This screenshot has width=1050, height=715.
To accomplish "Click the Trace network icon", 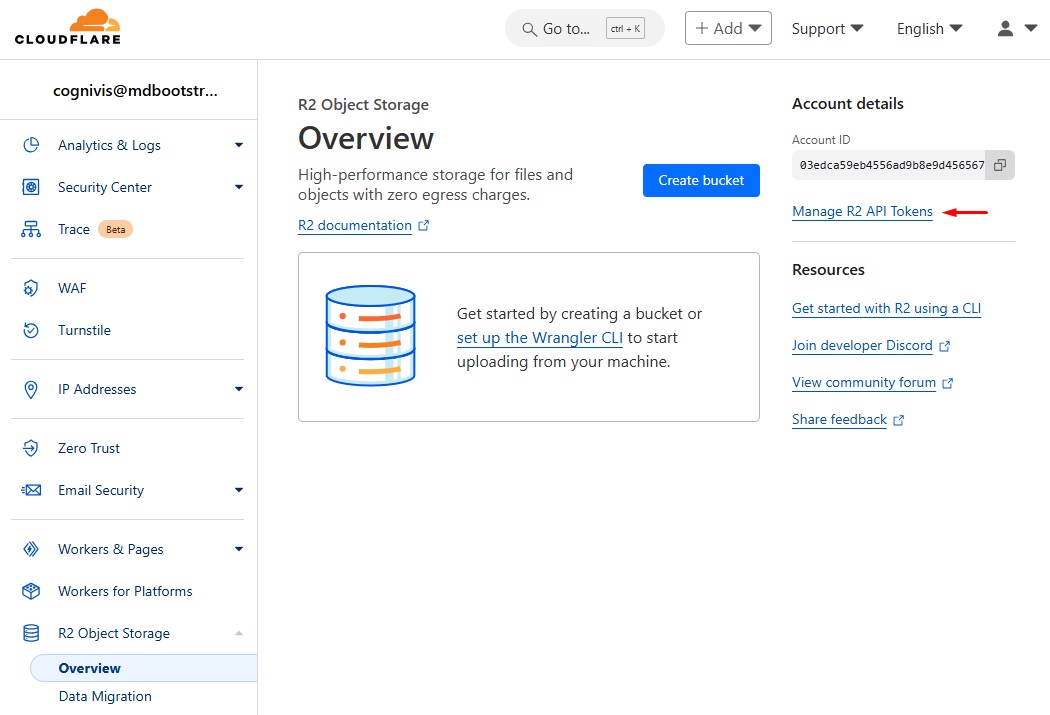I will [31, 229].
